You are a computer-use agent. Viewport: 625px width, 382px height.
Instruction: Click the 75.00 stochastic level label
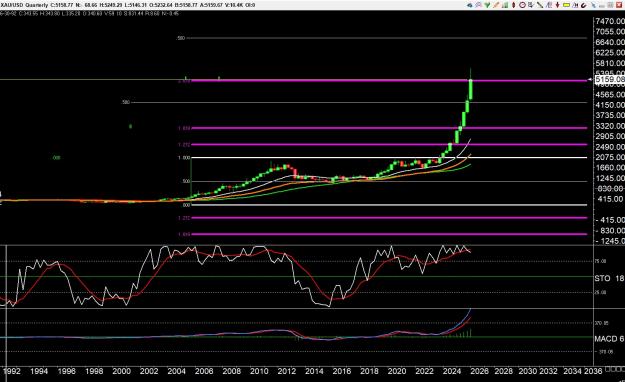pyautogui.click(x=601, y=261)
